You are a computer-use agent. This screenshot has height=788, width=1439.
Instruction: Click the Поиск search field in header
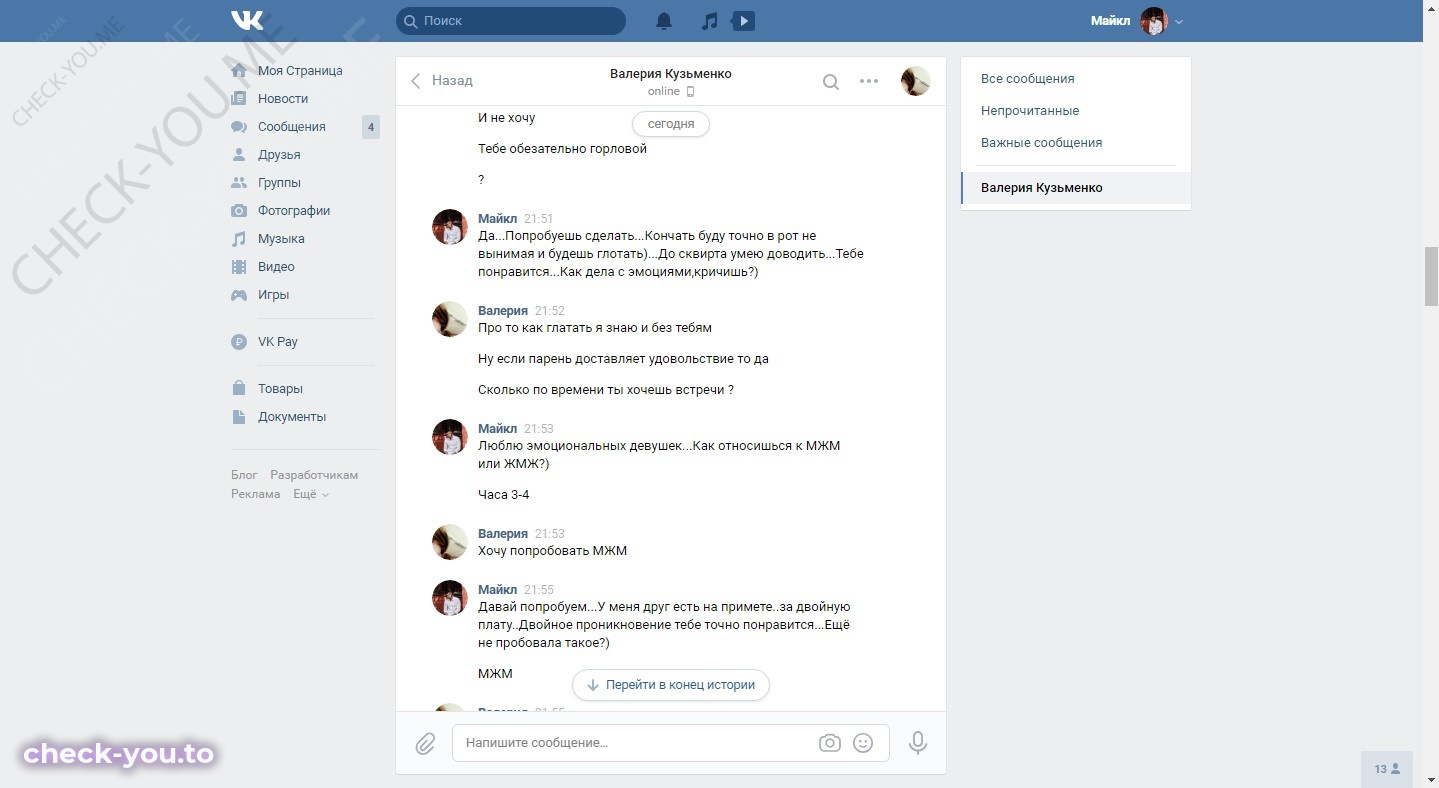pos(511,21)
